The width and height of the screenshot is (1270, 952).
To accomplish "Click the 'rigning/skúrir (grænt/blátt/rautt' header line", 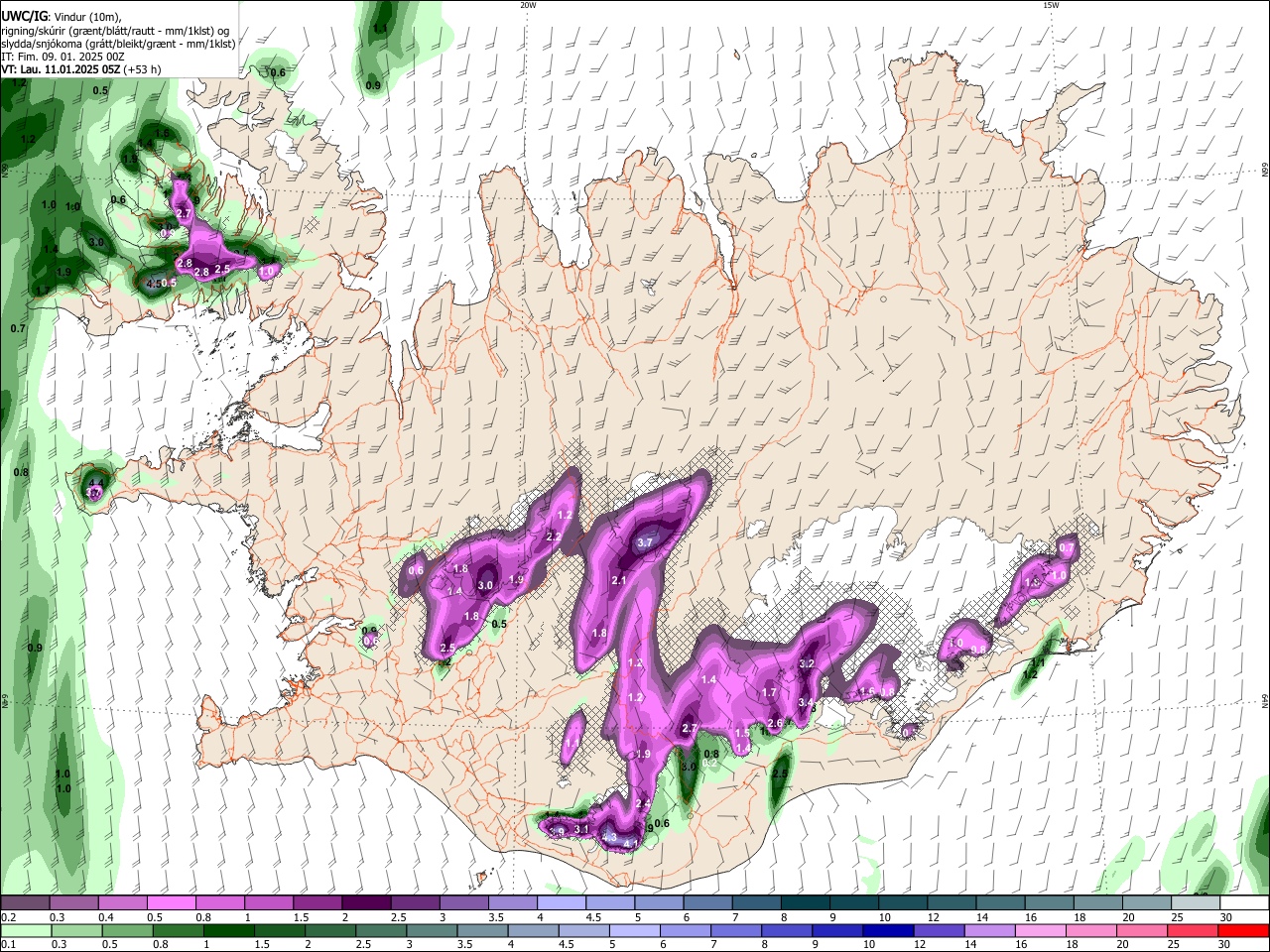I will click(115, 31).
